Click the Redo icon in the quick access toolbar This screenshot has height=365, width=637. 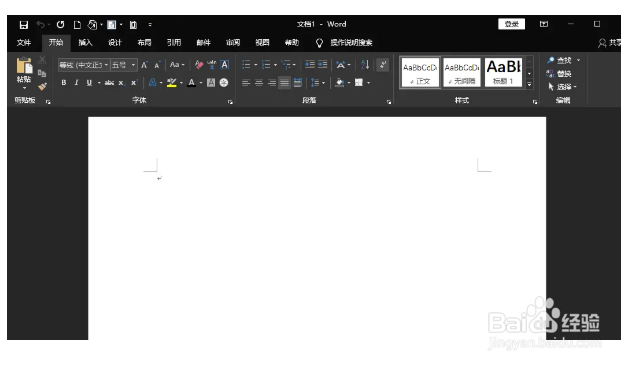(x=61, y=25)
